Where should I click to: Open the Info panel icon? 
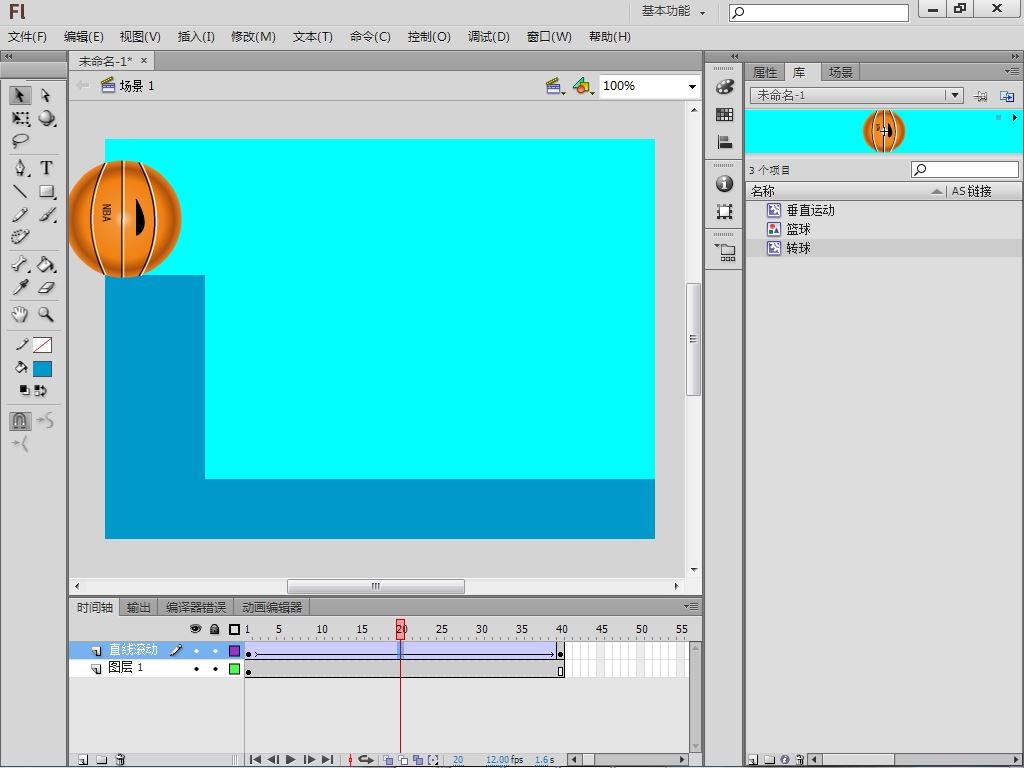point(724,184)
